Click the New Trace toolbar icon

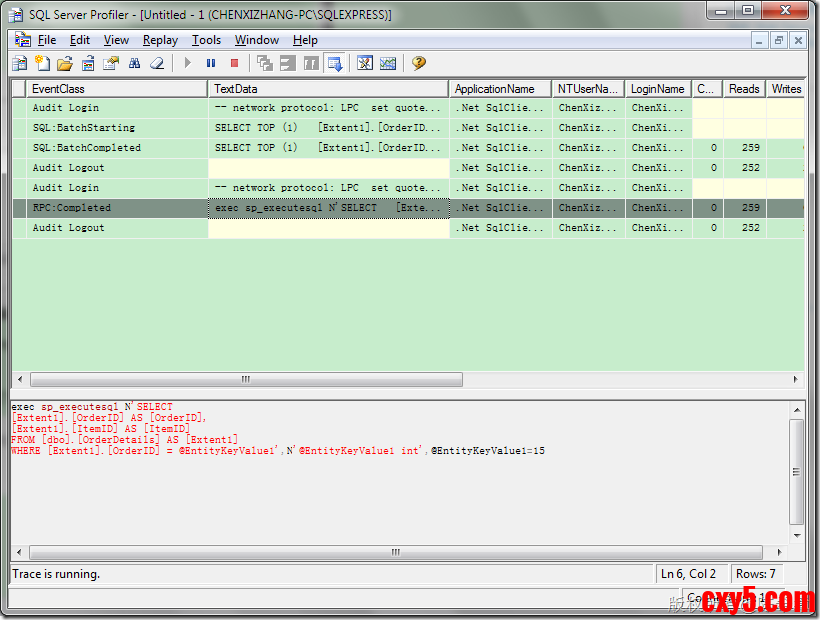pos(19,63)
